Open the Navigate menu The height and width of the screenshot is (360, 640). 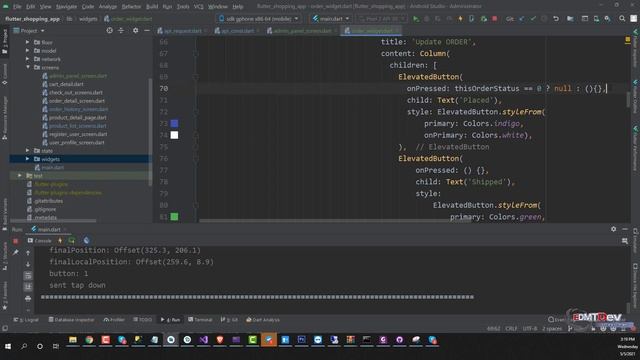click(66, 7)
